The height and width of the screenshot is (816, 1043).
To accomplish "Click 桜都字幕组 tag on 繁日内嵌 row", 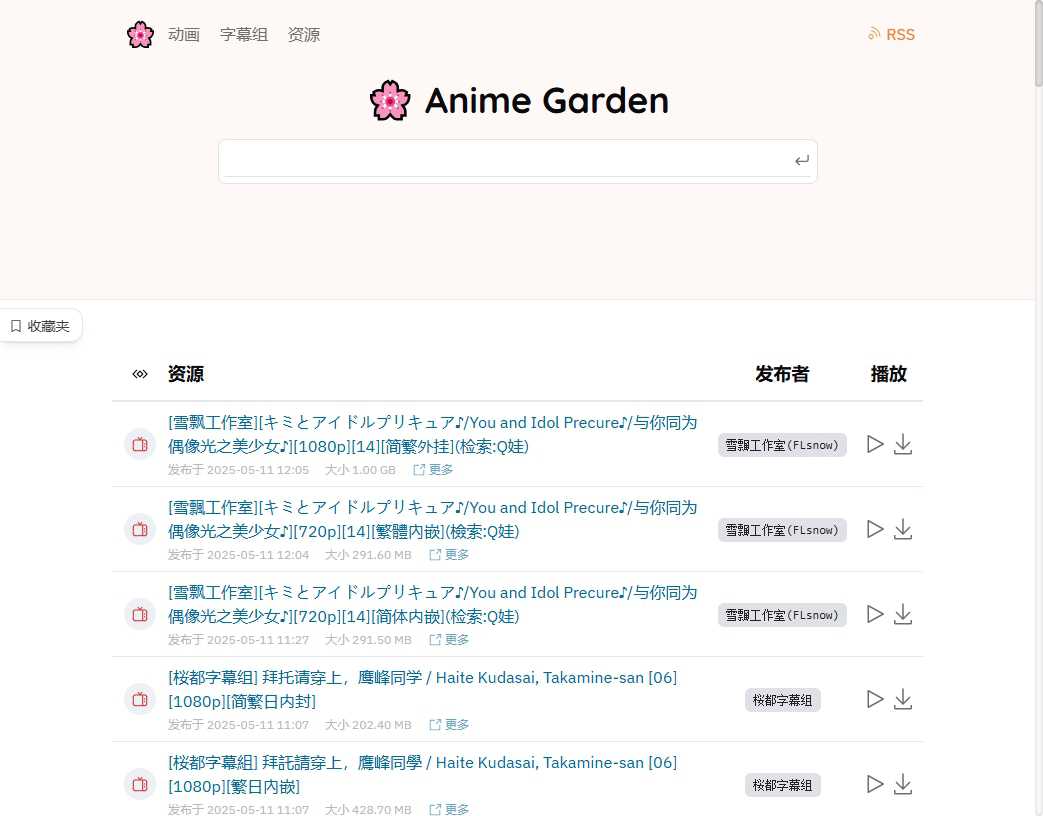I will pos(782,785).
